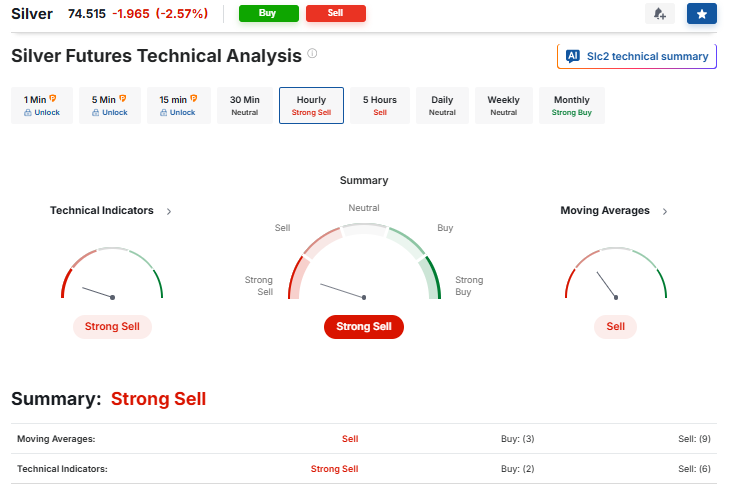The image size is (740, 487).
Task: Click Unlock link under 15 min
Action: tap(183, 112)
